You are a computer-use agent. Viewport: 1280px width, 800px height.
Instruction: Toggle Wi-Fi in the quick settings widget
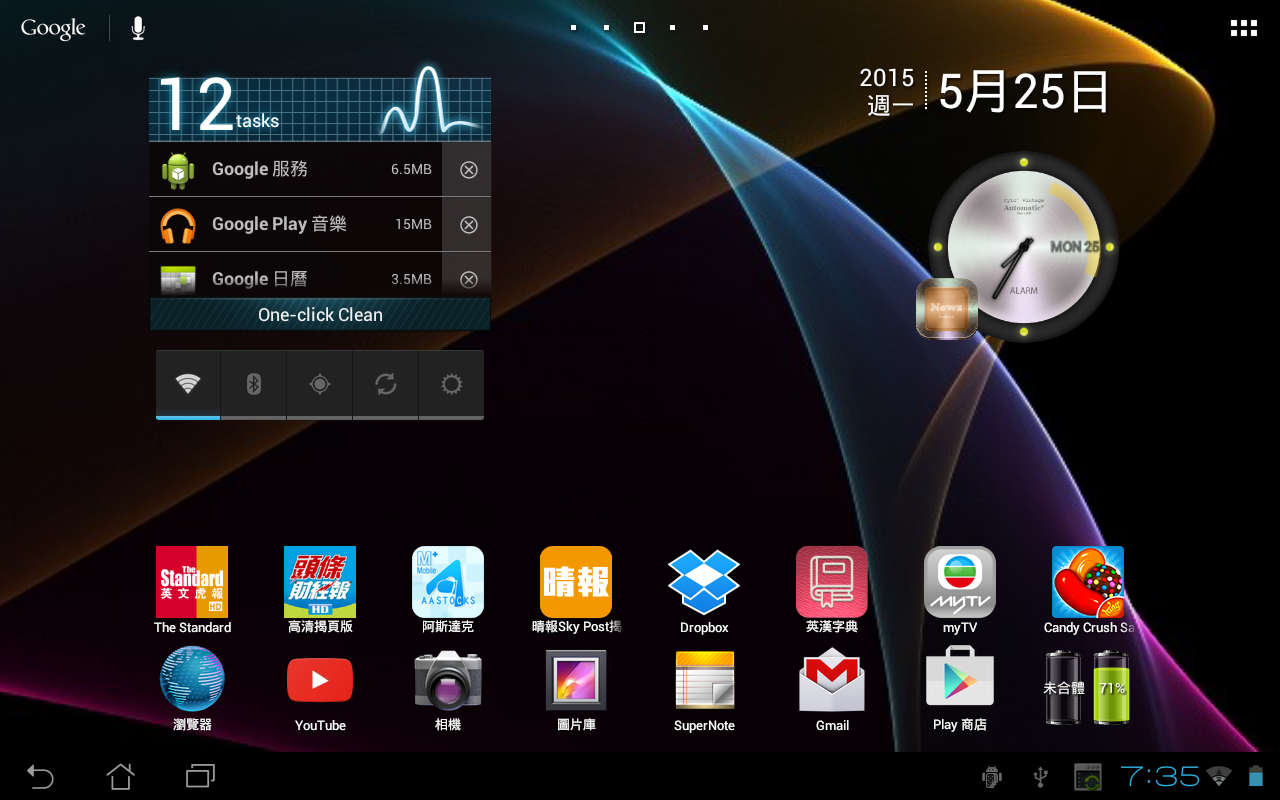coord(188,384)
